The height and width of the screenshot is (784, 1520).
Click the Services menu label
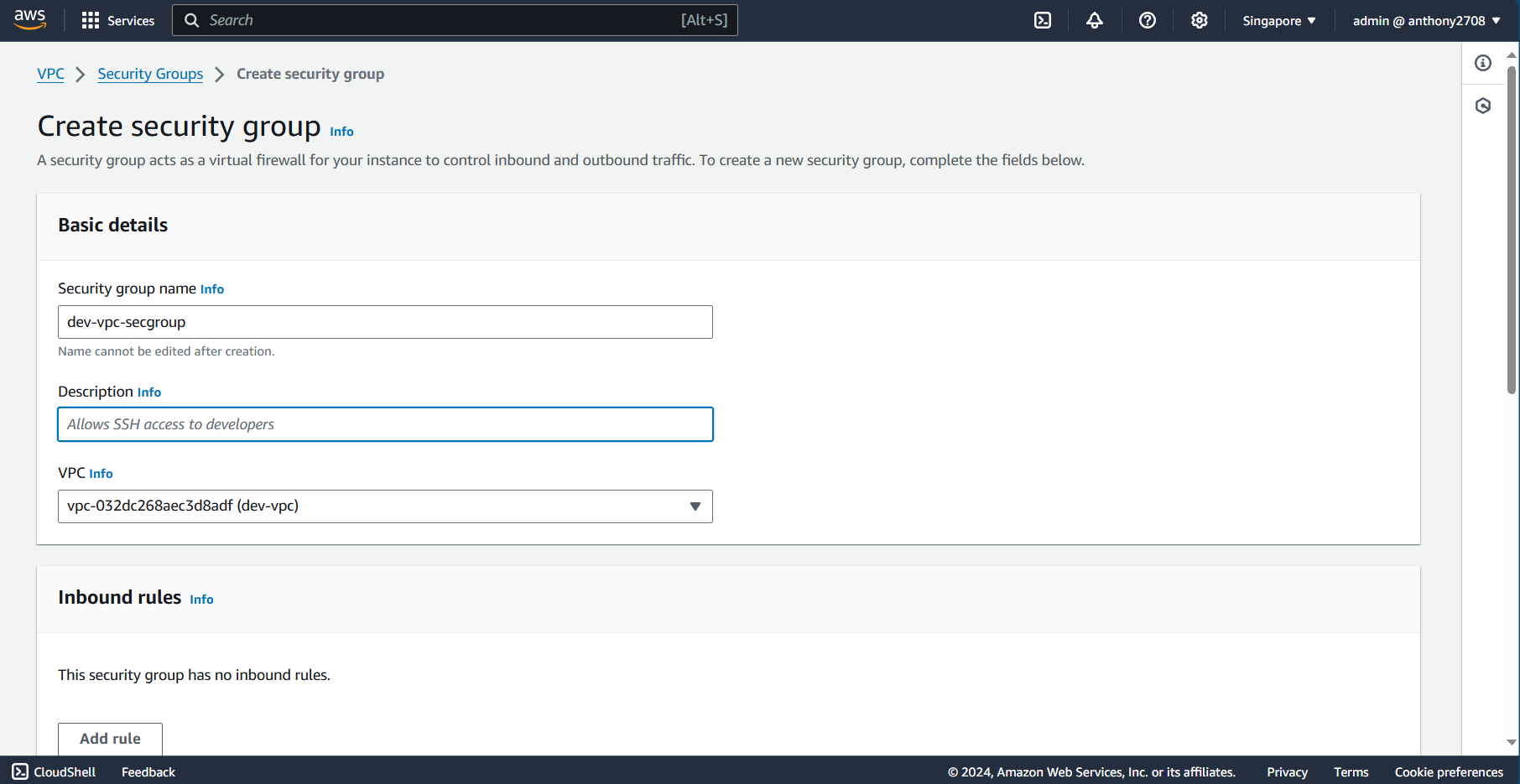pos(131,21)
